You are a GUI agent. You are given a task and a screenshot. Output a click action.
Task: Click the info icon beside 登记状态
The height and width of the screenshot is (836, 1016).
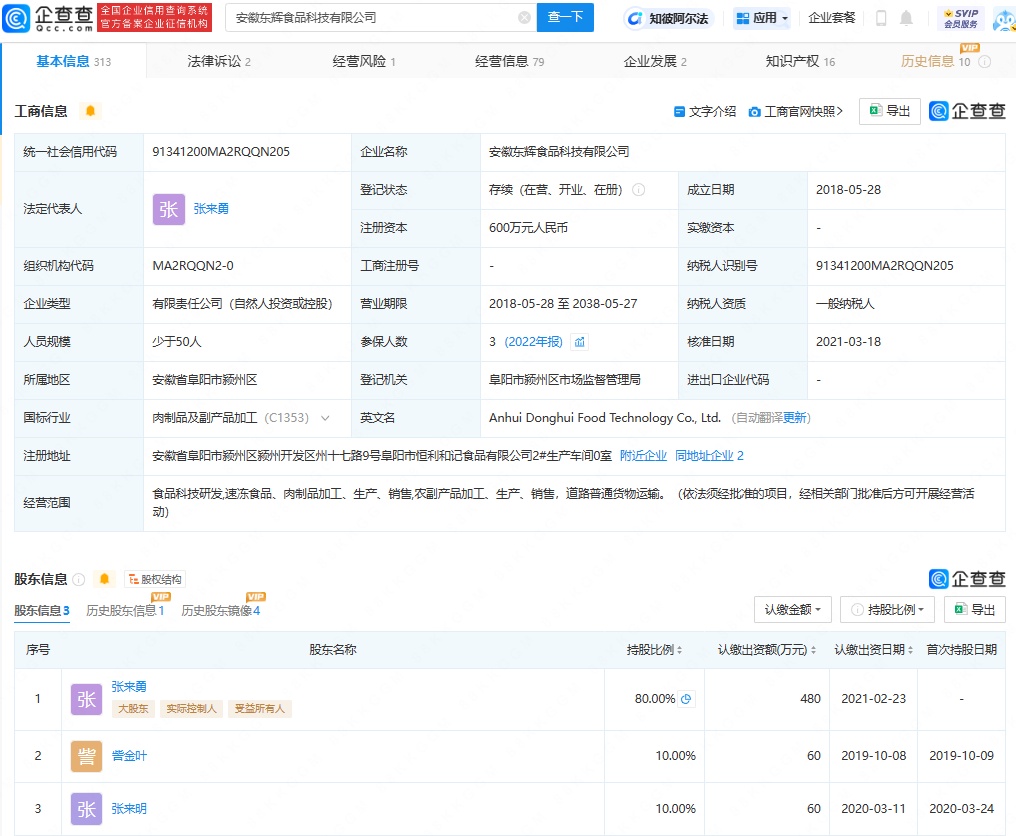[638, 190]
